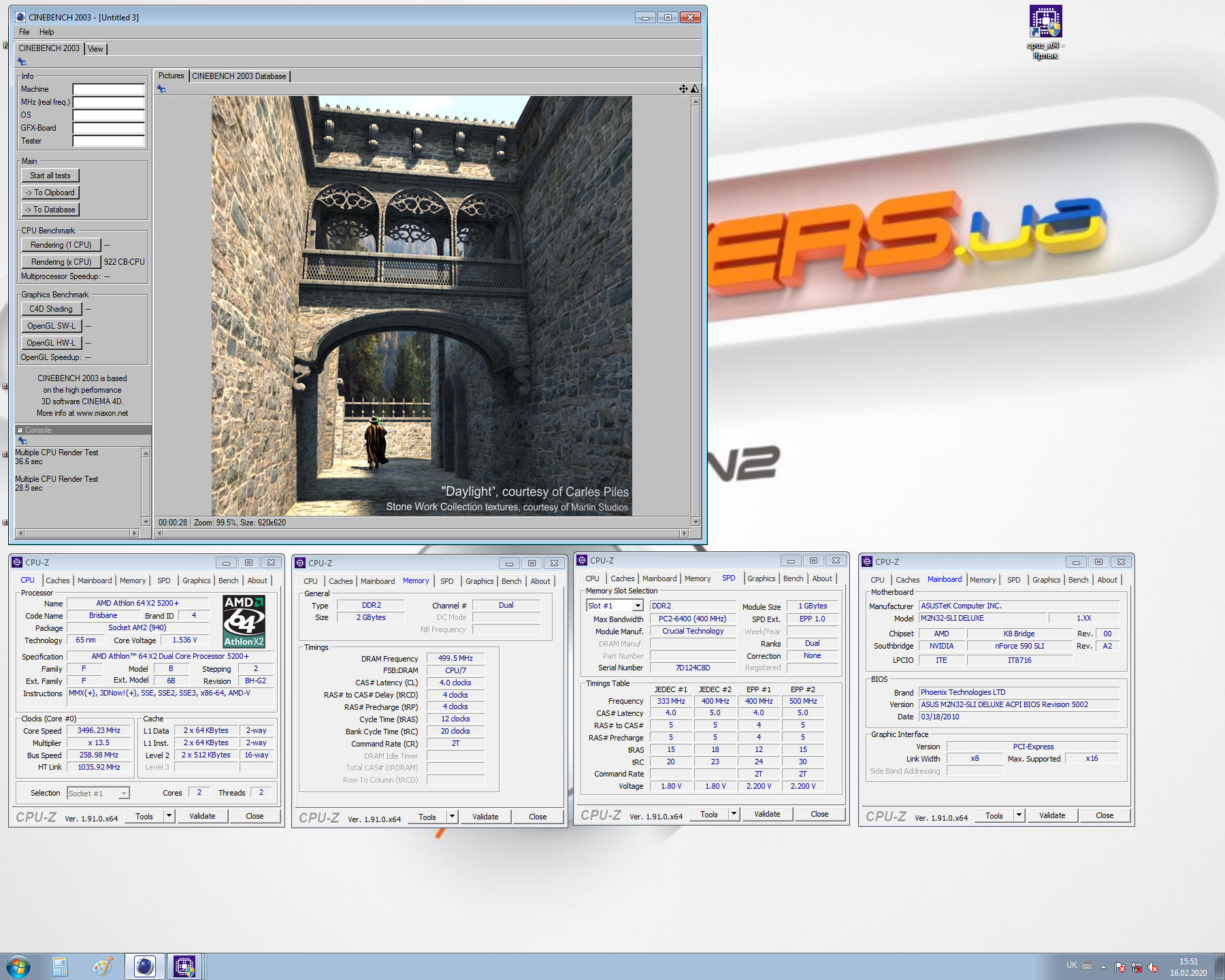The width and height of the screenshot is (1225, 980).
Task: Run the Rendering (x CPU) benchmark
Action: pos(61,262)
